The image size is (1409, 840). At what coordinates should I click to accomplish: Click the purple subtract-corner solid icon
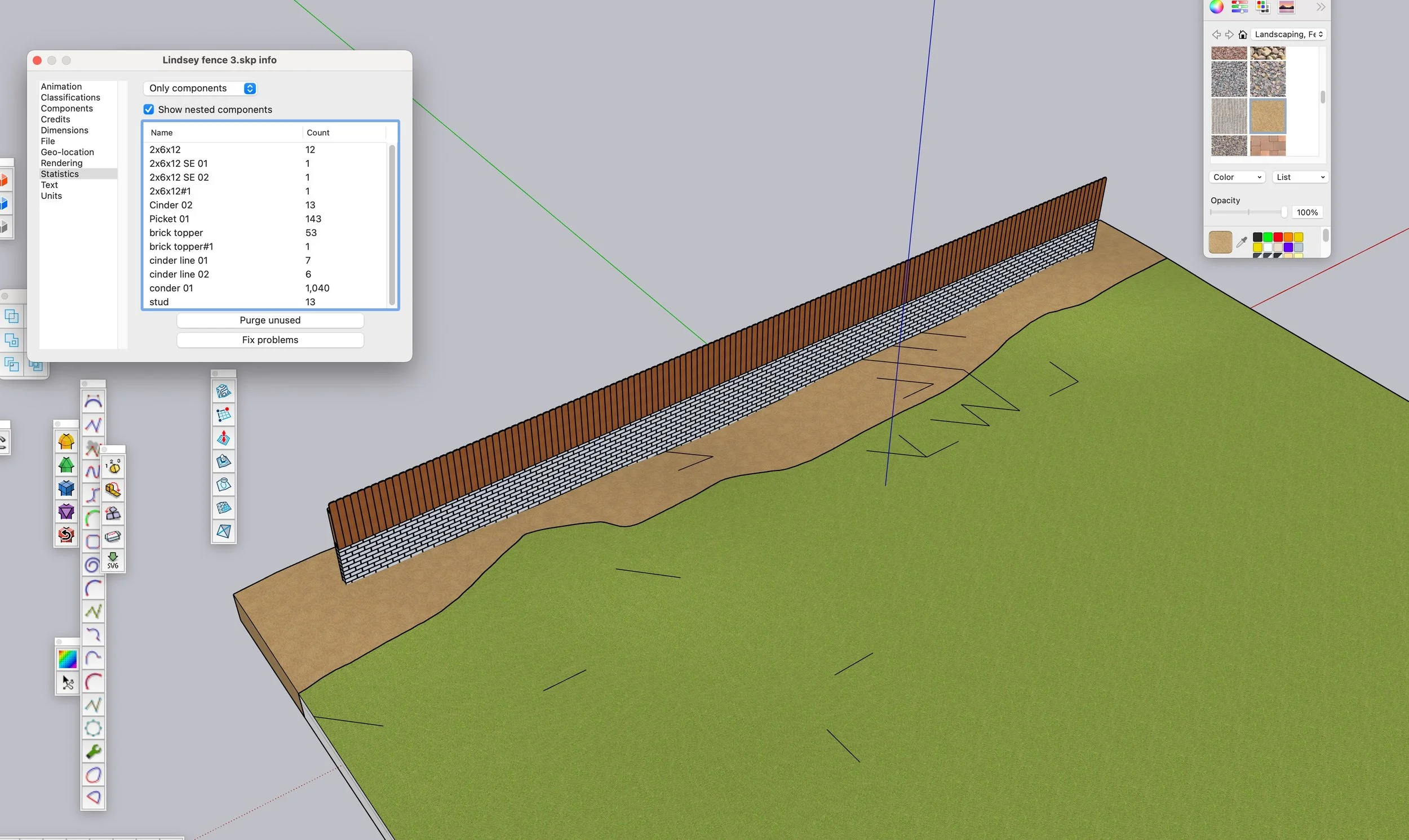pos(67,511)
